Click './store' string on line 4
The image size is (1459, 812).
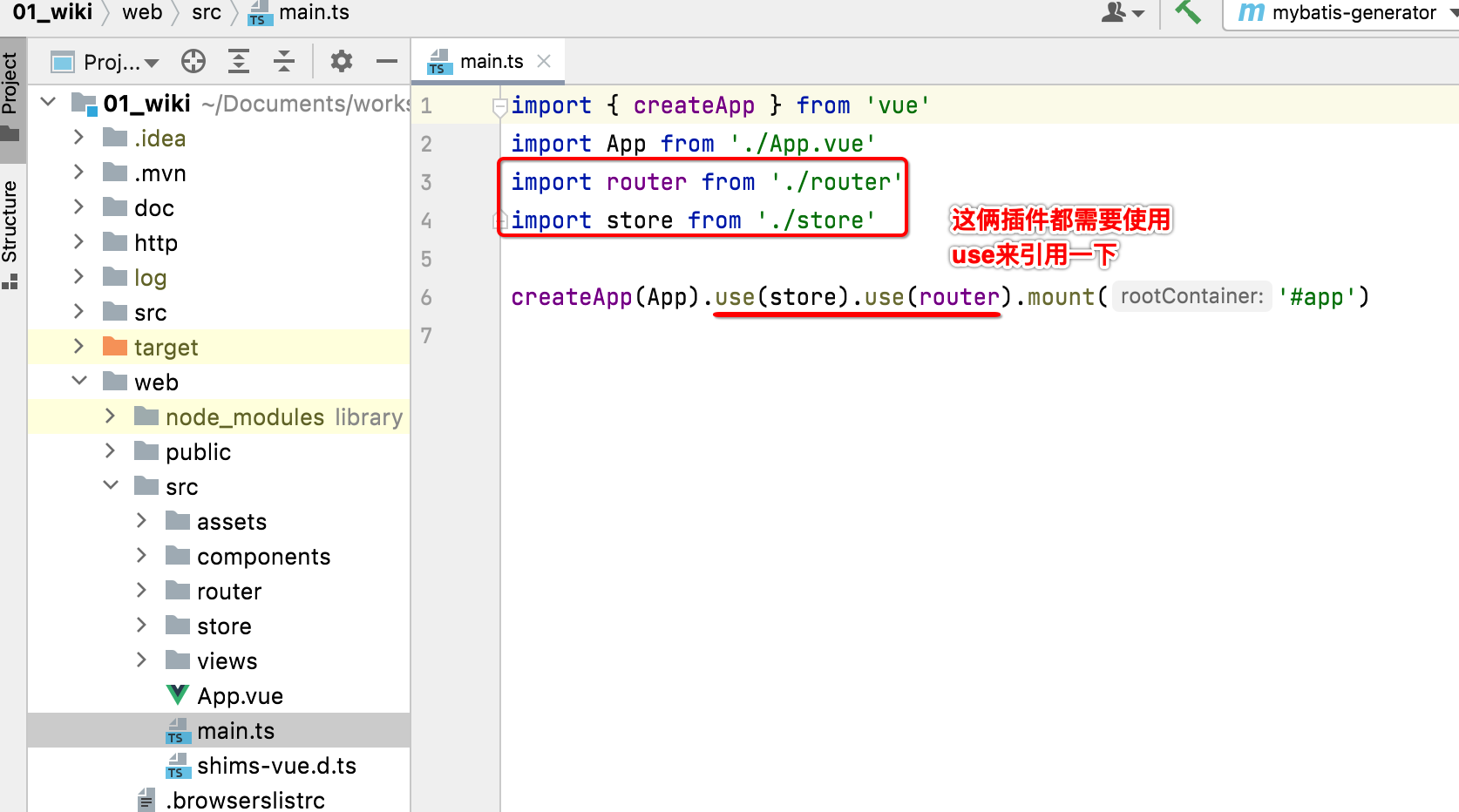817,220
